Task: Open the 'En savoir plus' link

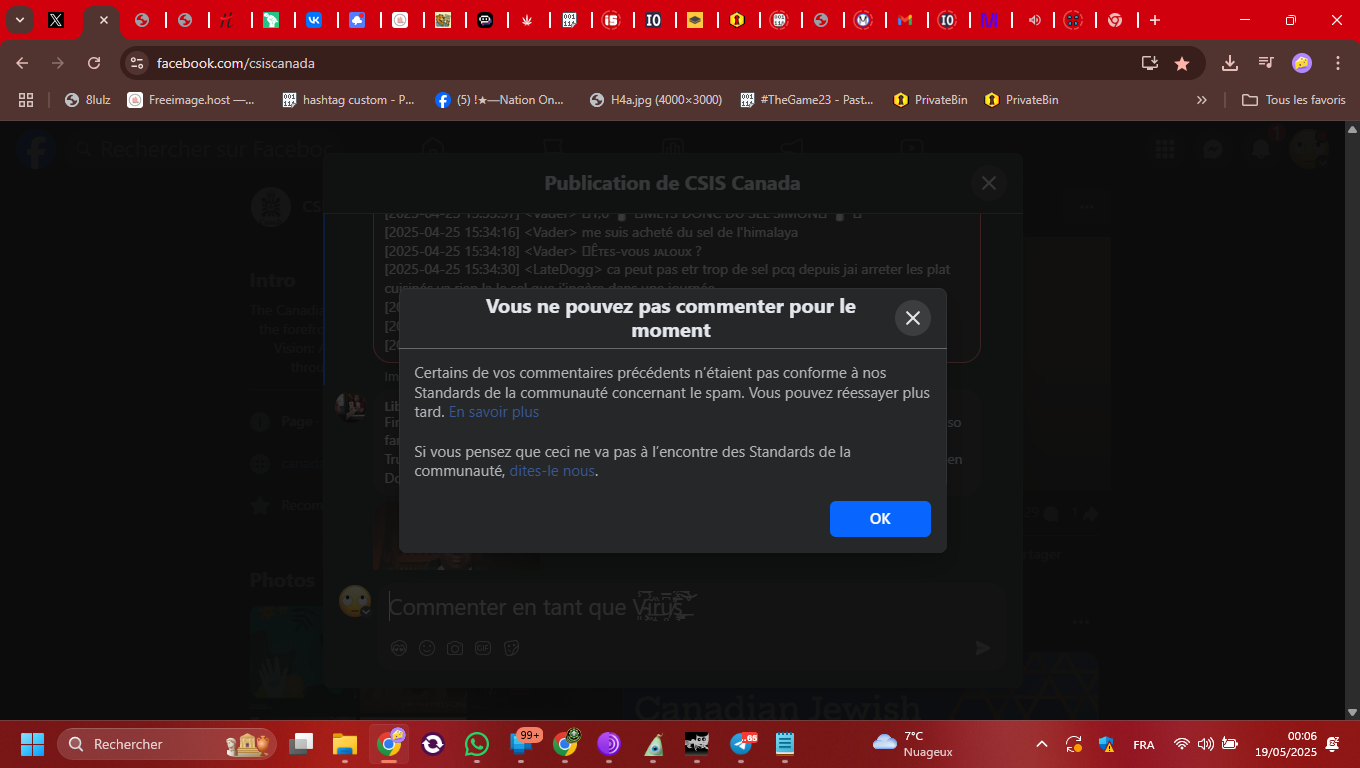Action: tap(494, 412)
